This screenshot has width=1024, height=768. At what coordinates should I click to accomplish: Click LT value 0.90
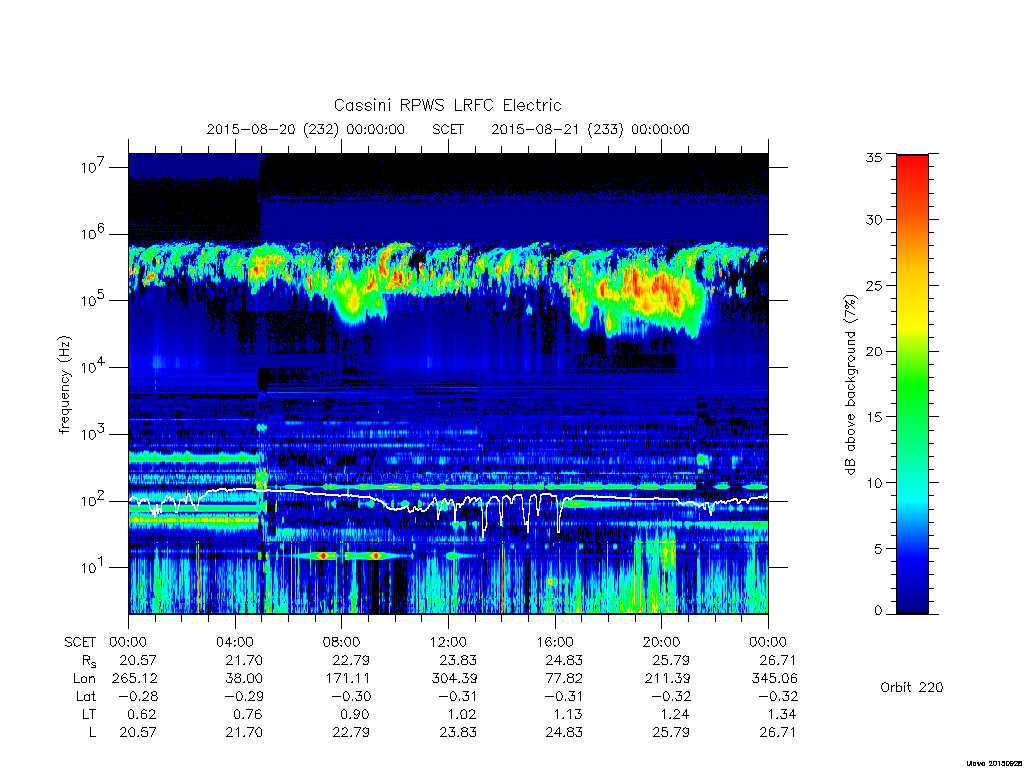[x=355, y=714]
